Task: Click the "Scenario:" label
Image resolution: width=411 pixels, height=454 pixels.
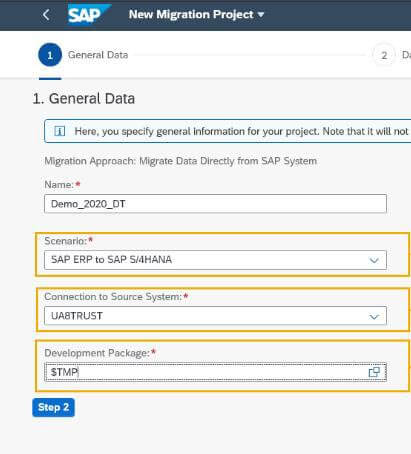Action: click(x=66, y=241)
